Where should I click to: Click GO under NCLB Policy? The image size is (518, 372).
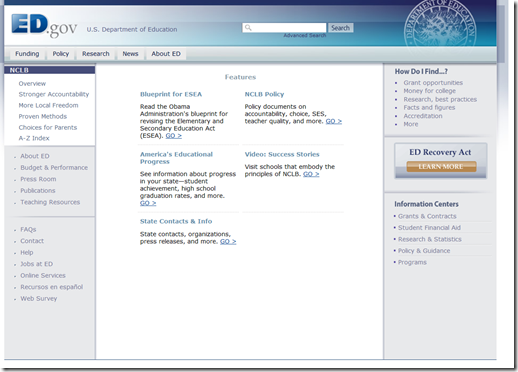pyautogui.click(x=334, y=121)
